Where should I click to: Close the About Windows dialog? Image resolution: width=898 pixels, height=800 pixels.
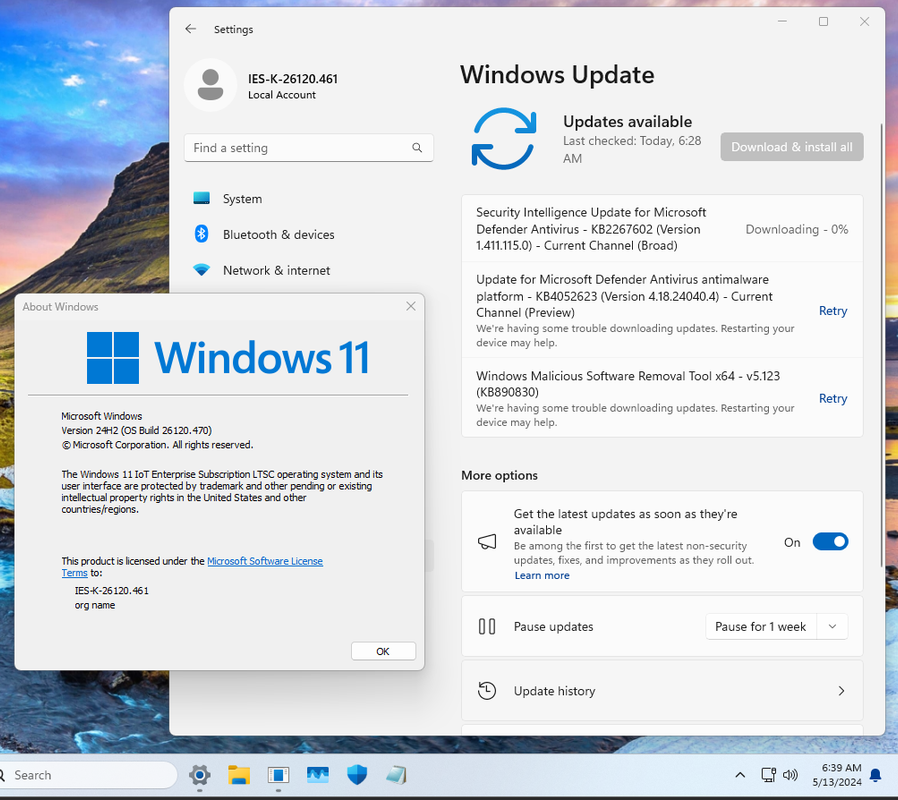coord(411,306)
